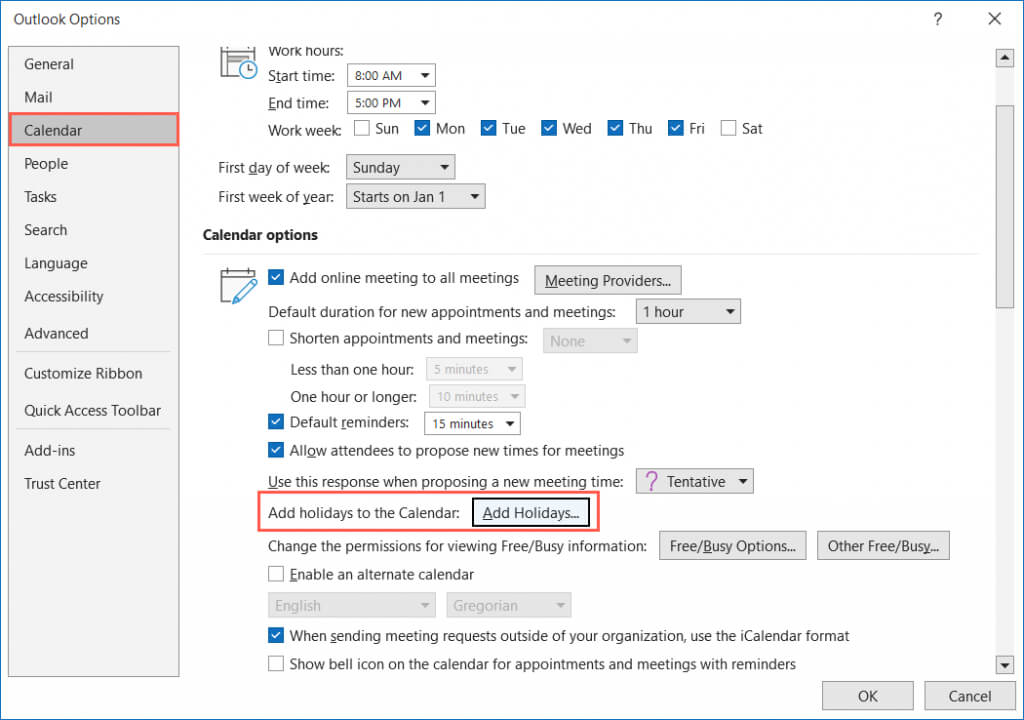Open the End time dropdown
The image size is (1024, 720).
[391, 103]
